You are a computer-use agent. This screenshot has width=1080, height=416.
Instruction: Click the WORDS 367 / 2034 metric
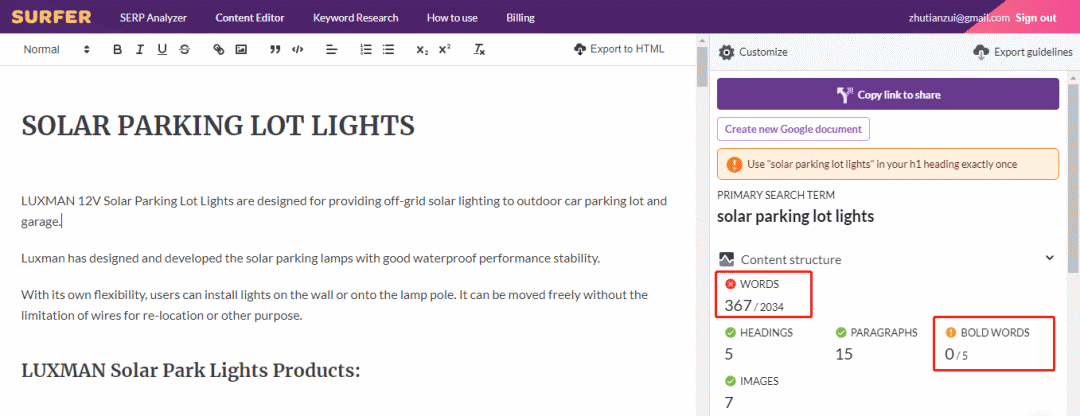click(x=763, y=295)
